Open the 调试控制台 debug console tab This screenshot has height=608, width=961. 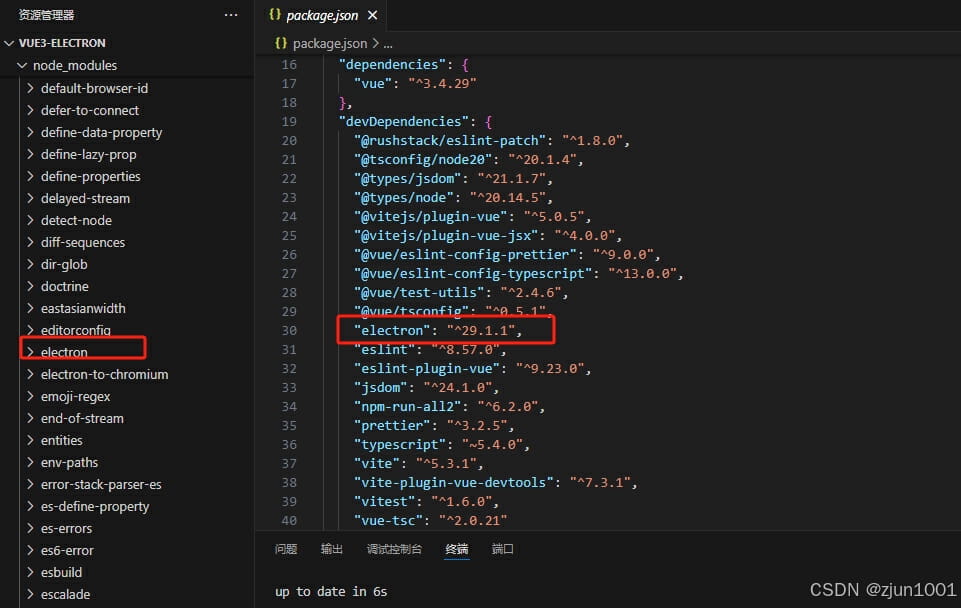394,549
